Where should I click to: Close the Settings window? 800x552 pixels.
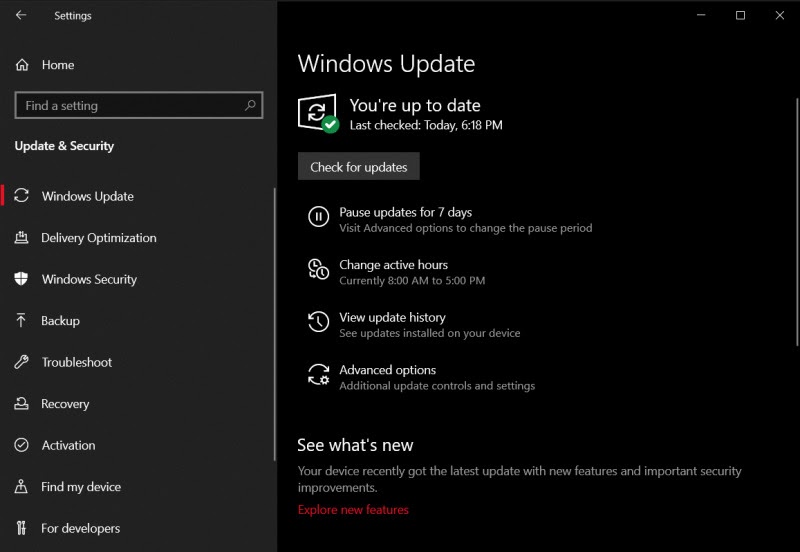tap(780, 15)
